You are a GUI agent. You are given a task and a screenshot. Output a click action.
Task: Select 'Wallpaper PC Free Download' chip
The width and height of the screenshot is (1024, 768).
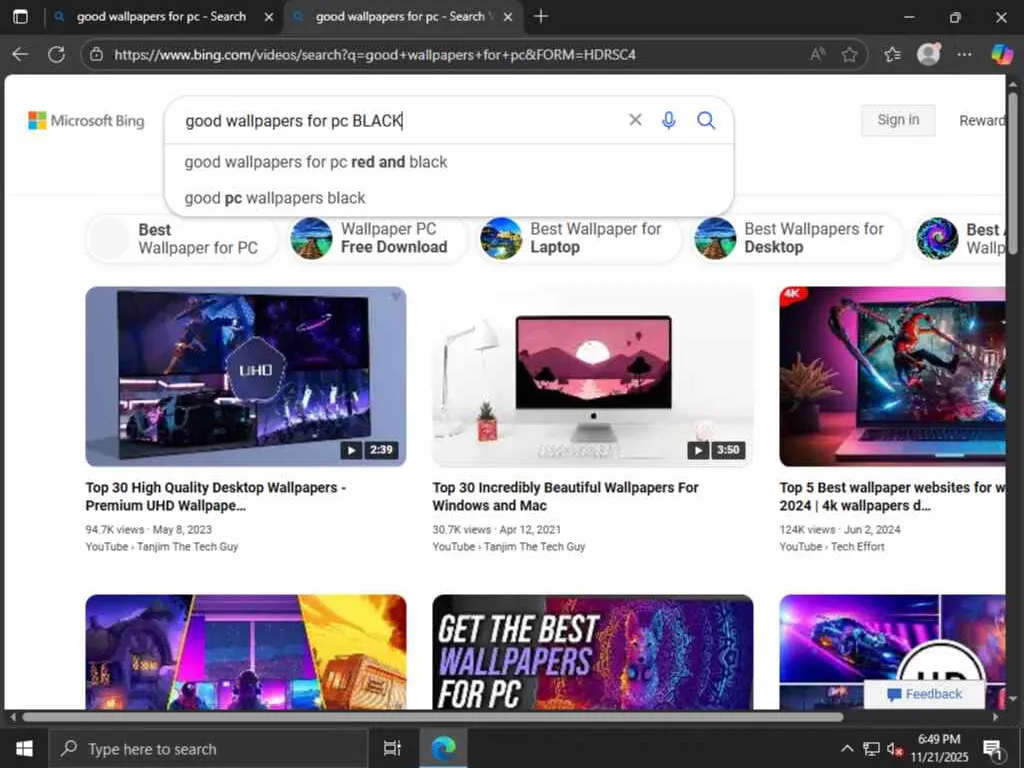coord(377,238)
